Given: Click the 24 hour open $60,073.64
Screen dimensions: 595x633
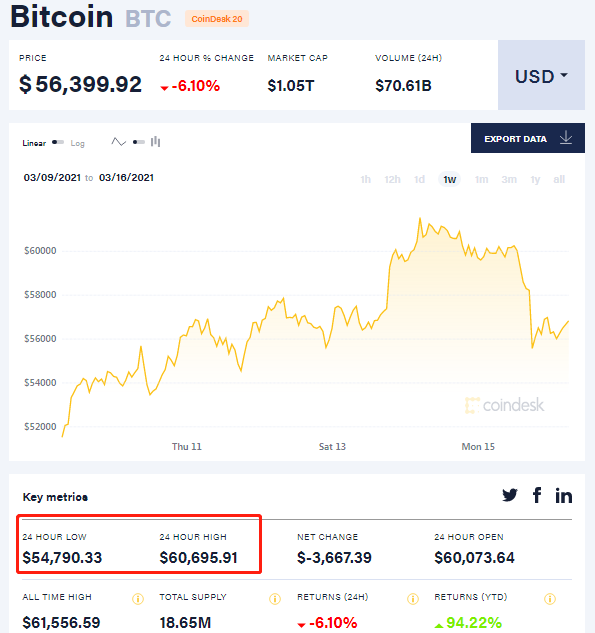Looking at the screenshot, I should tap(474, 558).
